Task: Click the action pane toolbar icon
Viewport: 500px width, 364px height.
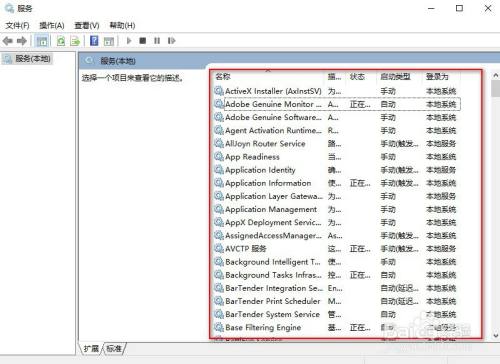Action: pyautogui.click(x=109, y=41)
